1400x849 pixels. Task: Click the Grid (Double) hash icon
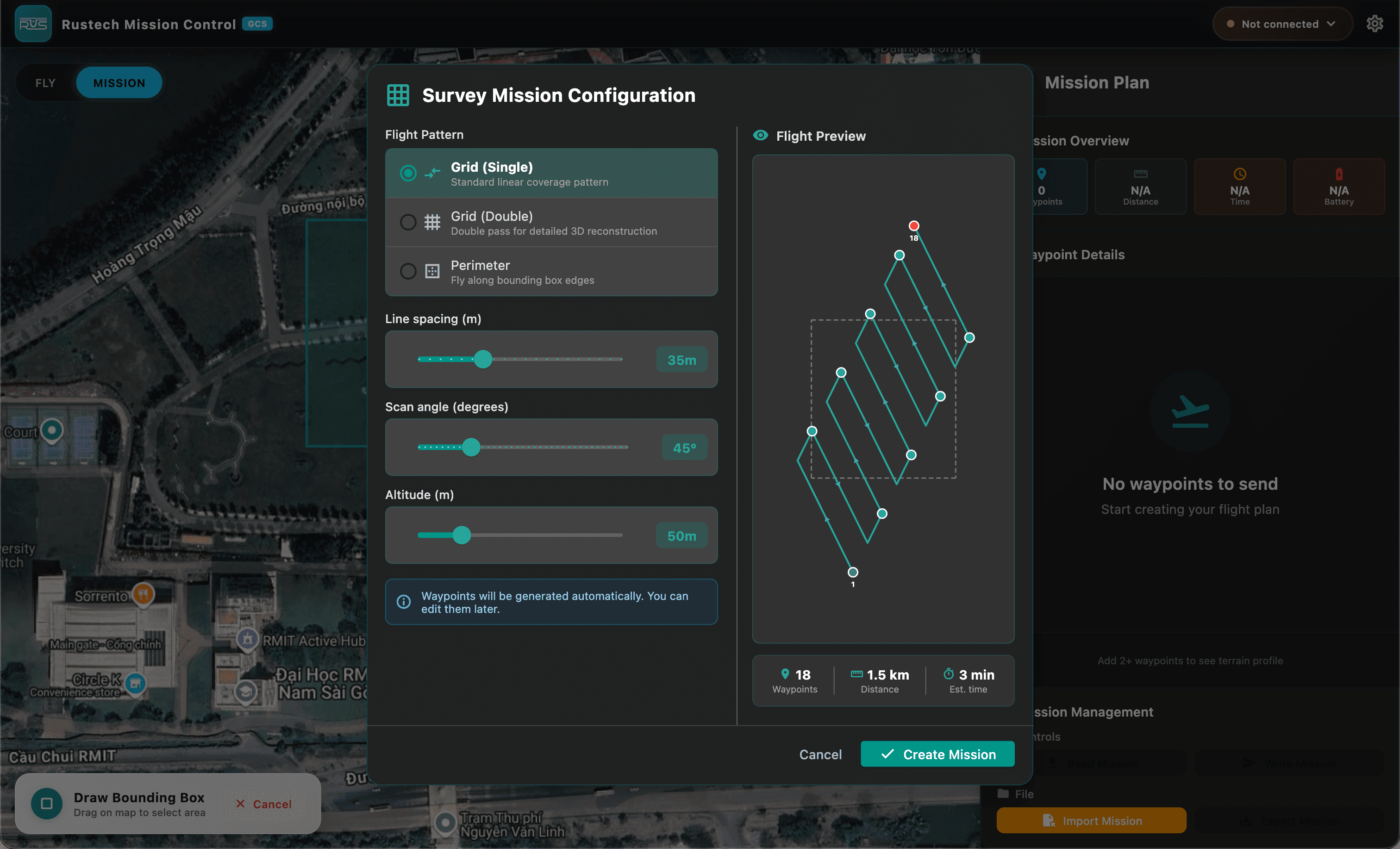coord(432,222)
